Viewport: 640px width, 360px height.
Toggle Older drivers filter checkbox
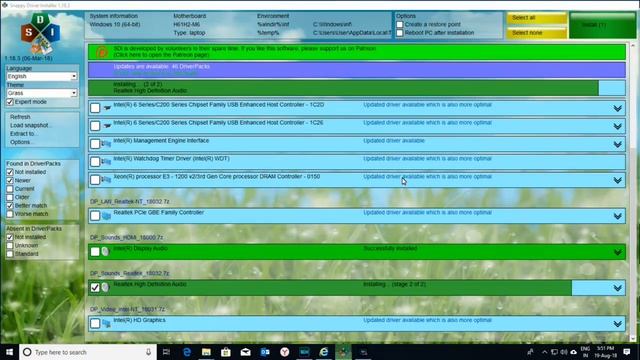pyautogui.click(x=10, y=197)
